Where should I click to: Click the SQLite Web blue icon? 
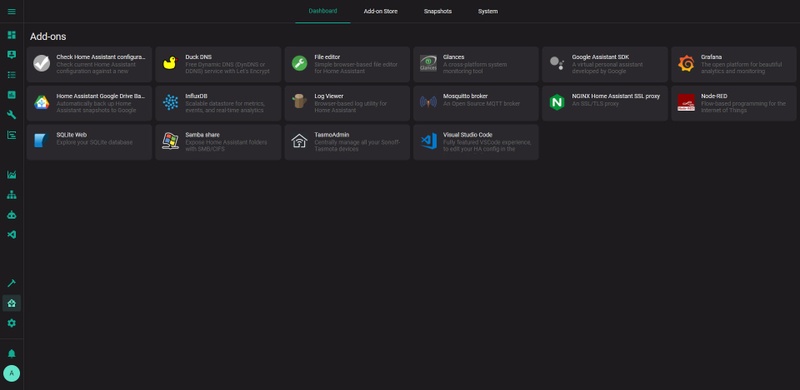pyautogui.click(x=41, y=141)
